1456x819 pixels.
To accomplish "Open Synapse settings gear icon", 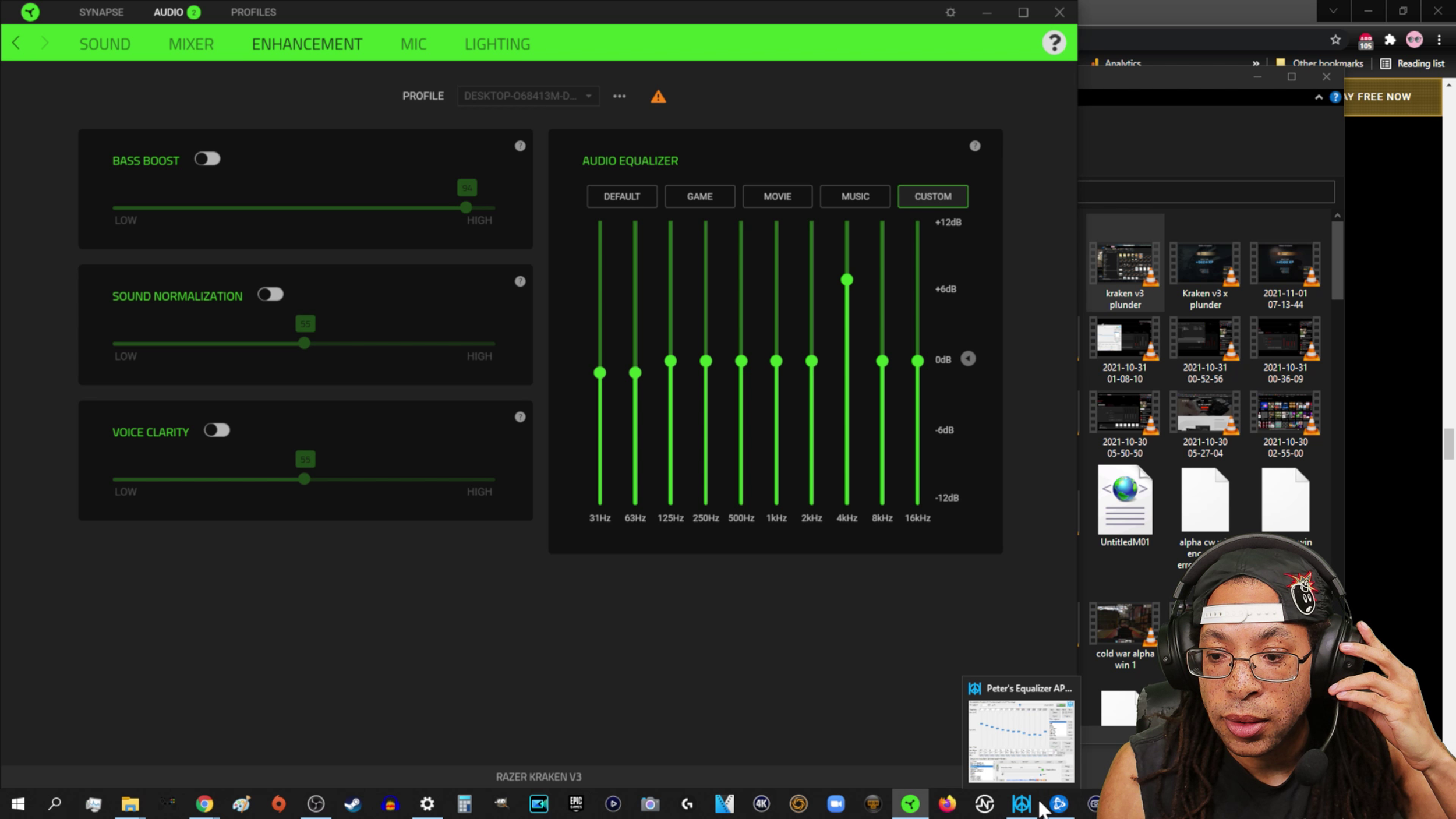I will [950, 12].
